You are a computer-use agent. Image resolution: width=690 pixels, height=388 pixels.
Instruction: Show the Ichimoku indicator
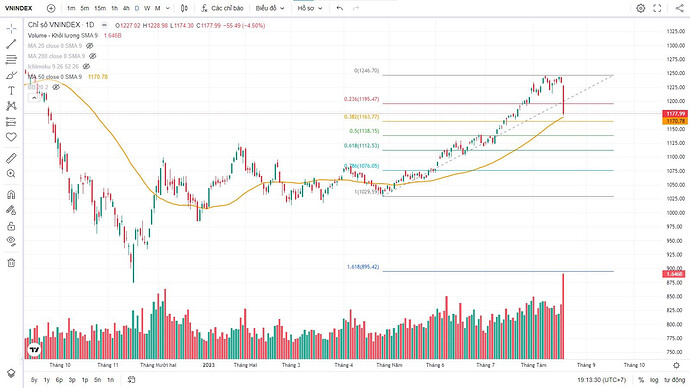click(86, 66)
